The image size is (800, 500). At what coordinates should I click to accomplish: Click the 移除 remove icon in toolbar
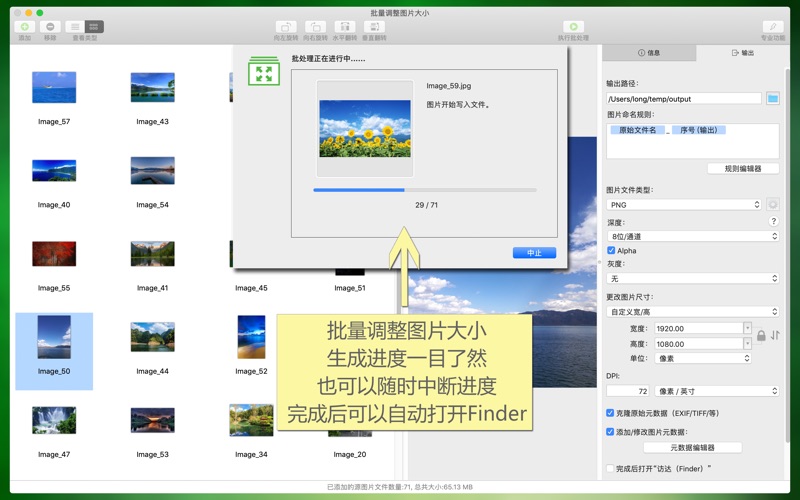pos(50,27)
